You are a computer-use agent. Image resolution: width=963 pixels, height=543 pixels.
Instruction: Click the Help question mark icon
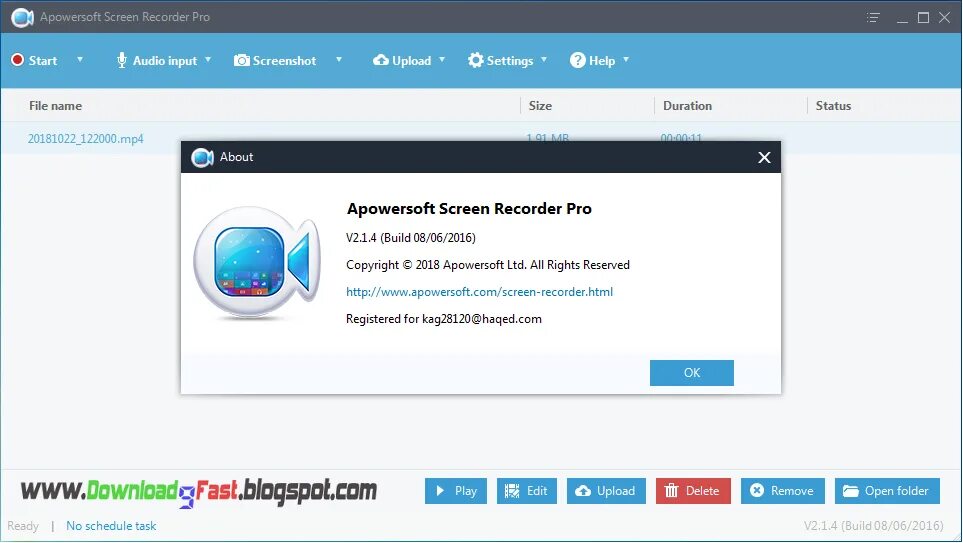pyautogui.click(x=577, y=60)
